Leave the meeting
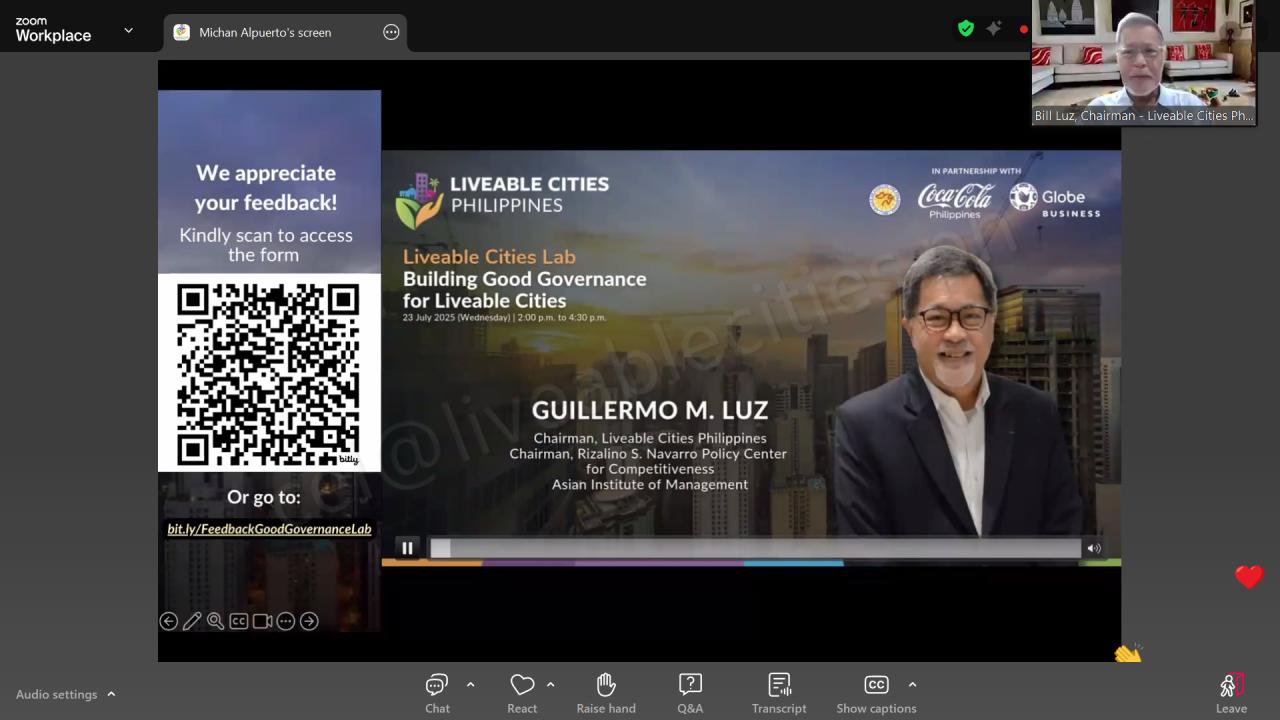Viewport: 1280px width, 720px height. pyautogui.click(x=1231, y=693)
